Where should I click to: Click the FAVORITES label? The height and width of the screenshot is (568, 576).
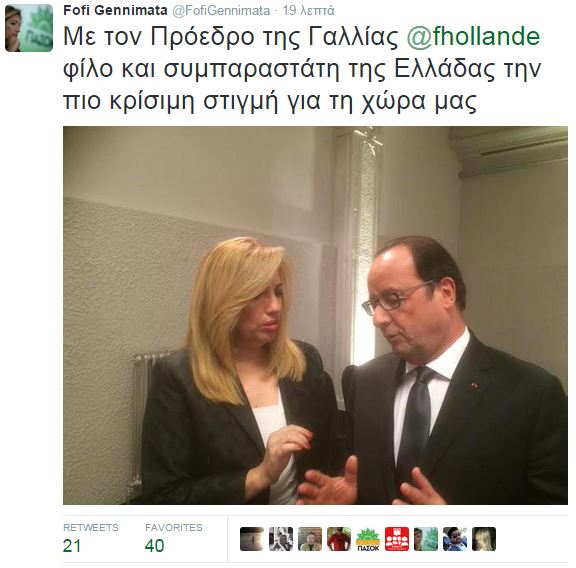click(x=174, y=528)
